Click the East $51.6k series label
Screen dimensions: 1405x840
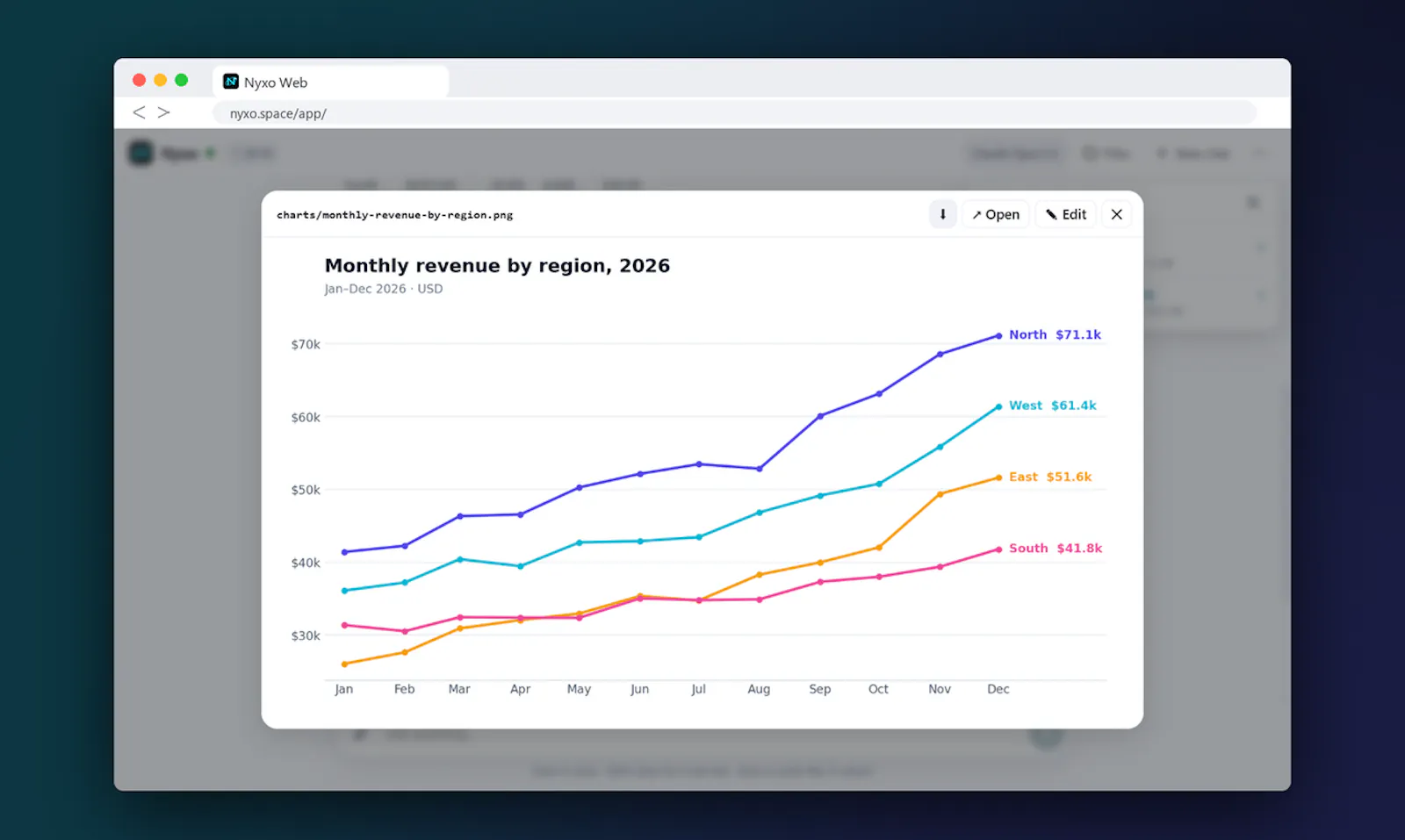(1050, 477)
